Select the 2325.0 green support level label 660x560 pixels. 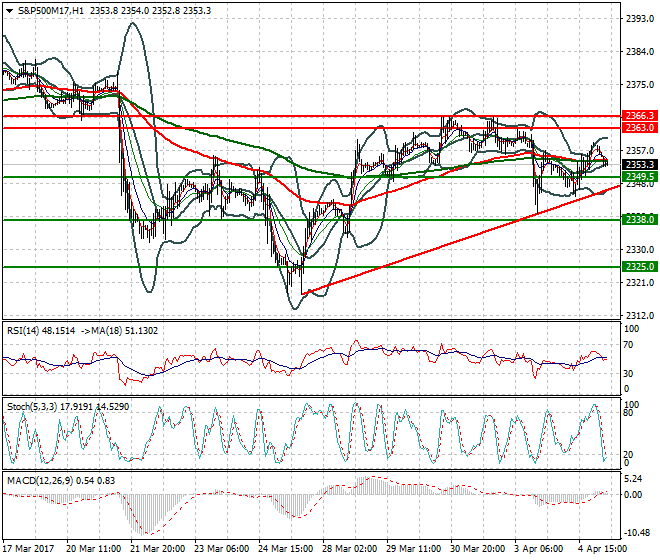coord(639,267)
